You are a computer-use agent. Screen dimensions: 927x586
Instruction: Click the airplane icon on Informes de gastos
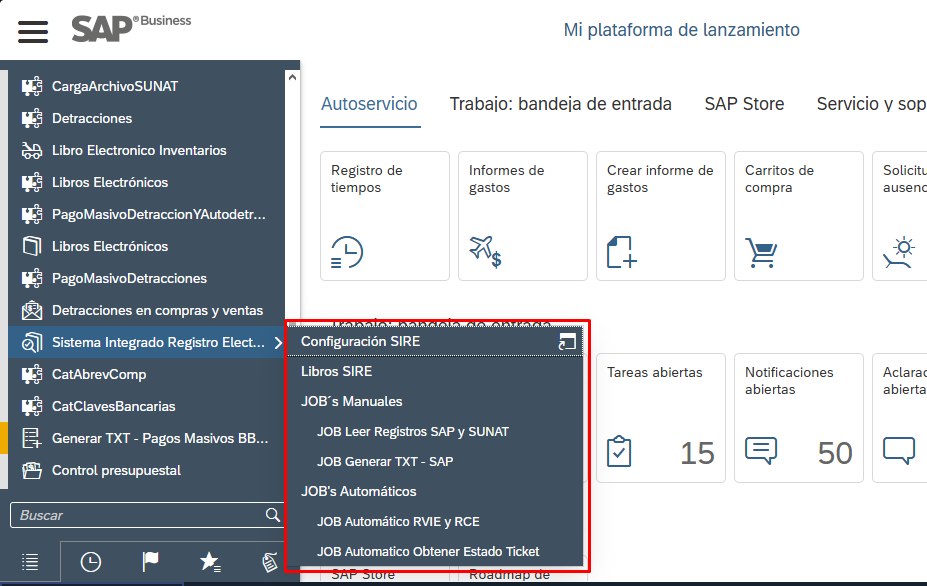point(485,251)
